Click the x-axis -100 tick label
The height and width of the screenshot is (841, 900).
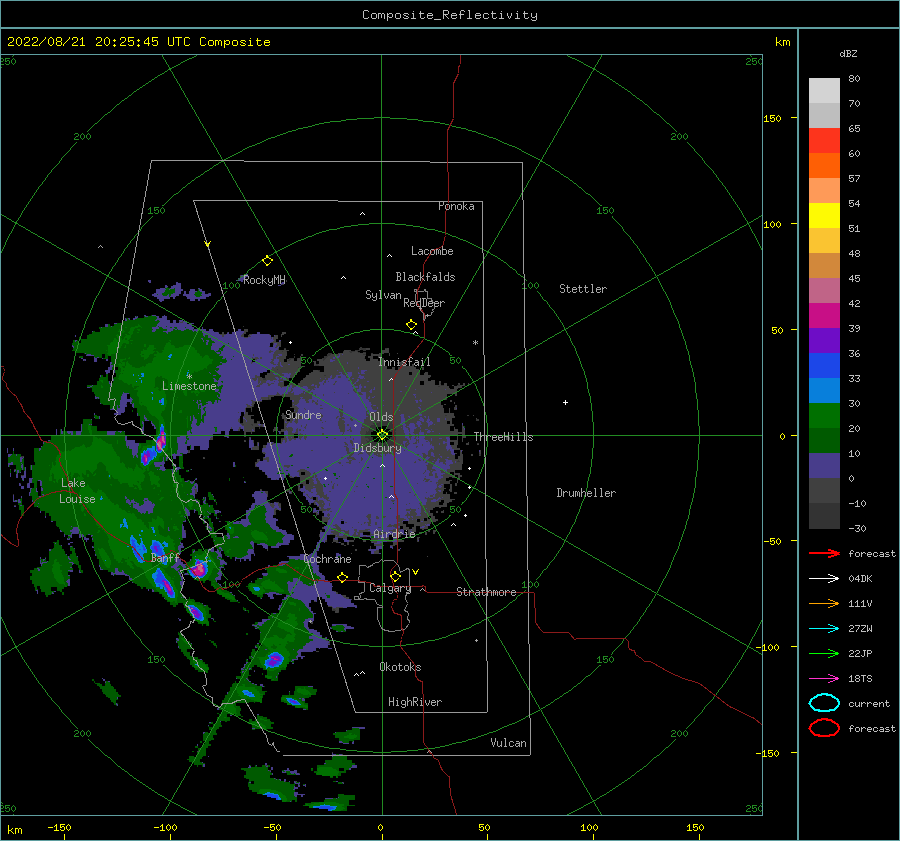pos(165,827)
